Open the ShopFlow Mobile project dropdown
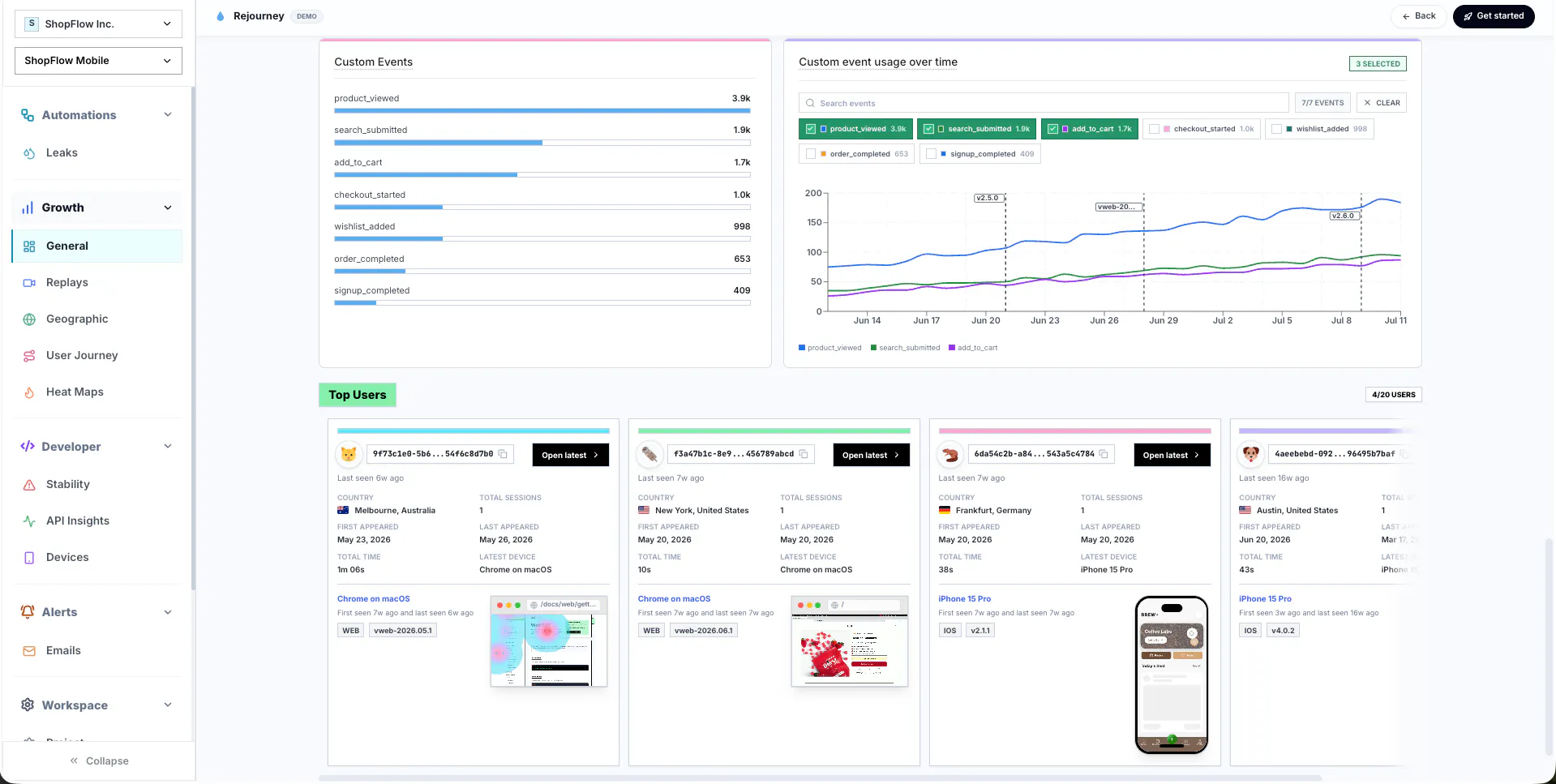The image size is (1556, 784). point(98,61)
